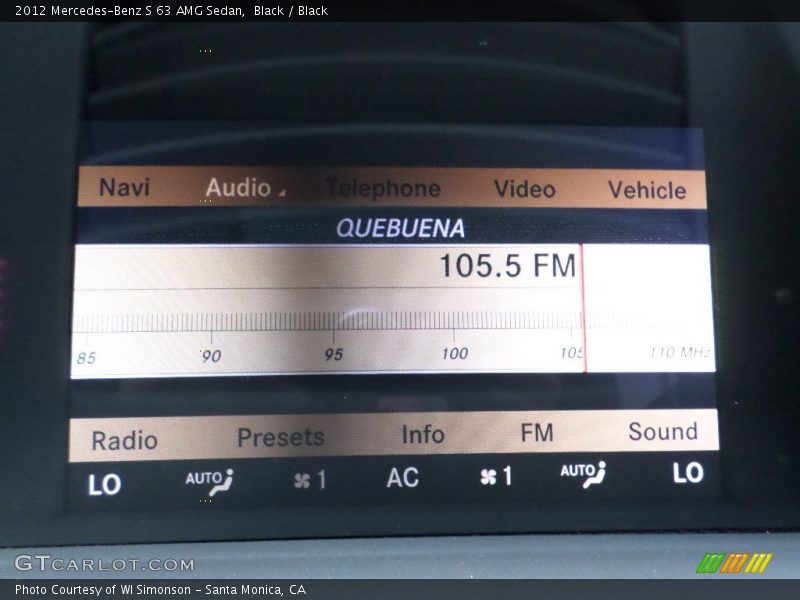Open the Presets list

[280, 437]
